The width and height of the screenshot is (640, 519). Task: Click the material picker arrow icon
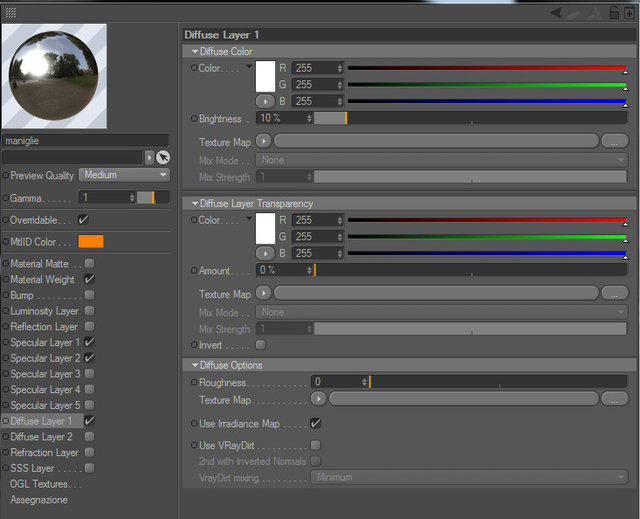pos(163,157)
